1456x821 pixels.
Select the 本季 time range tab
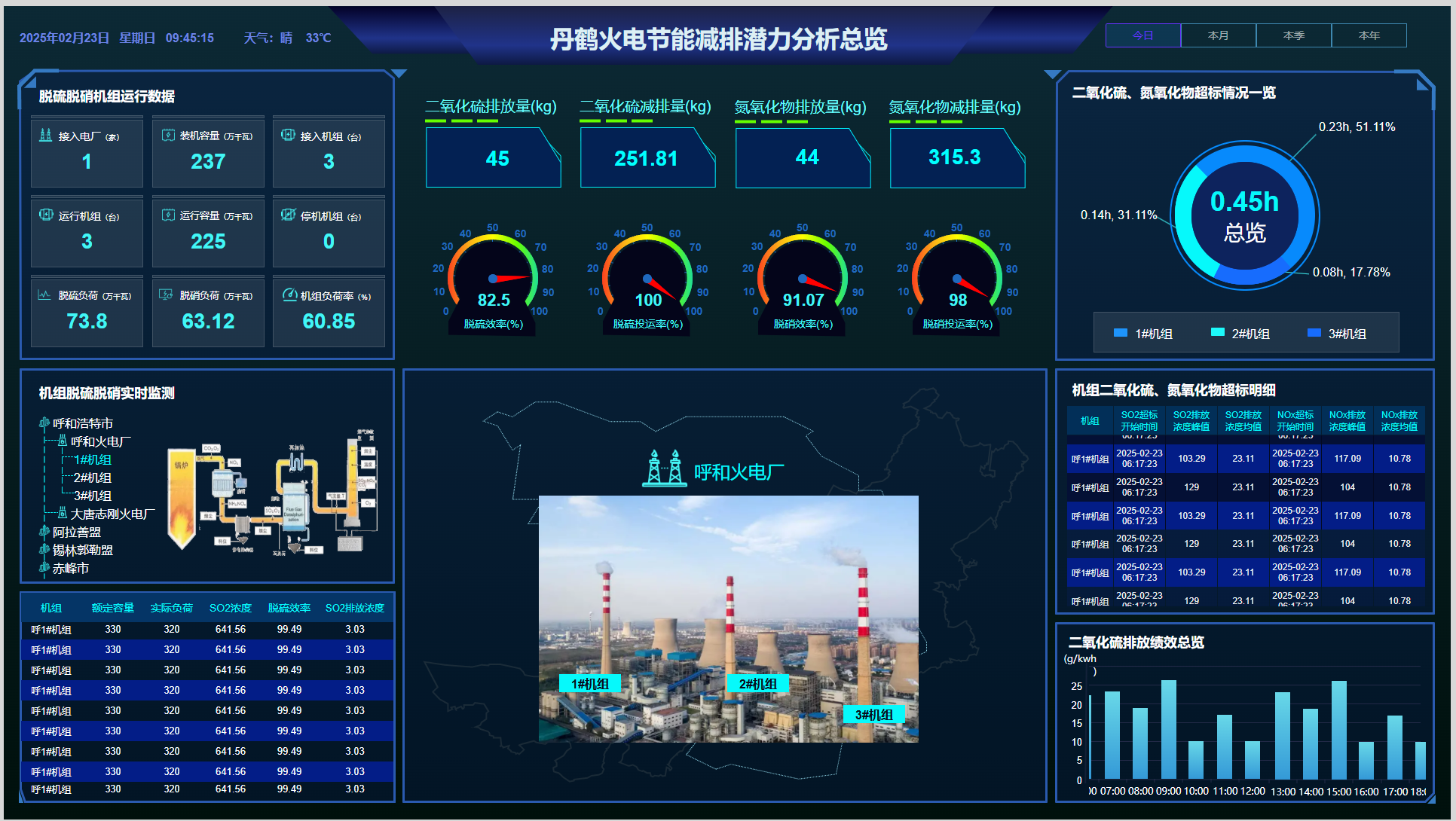tap(1294, 35)
